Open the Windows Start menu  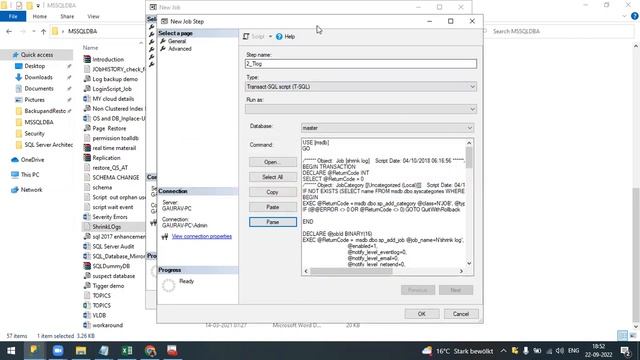pyautogui.click(x=11, y=351)
